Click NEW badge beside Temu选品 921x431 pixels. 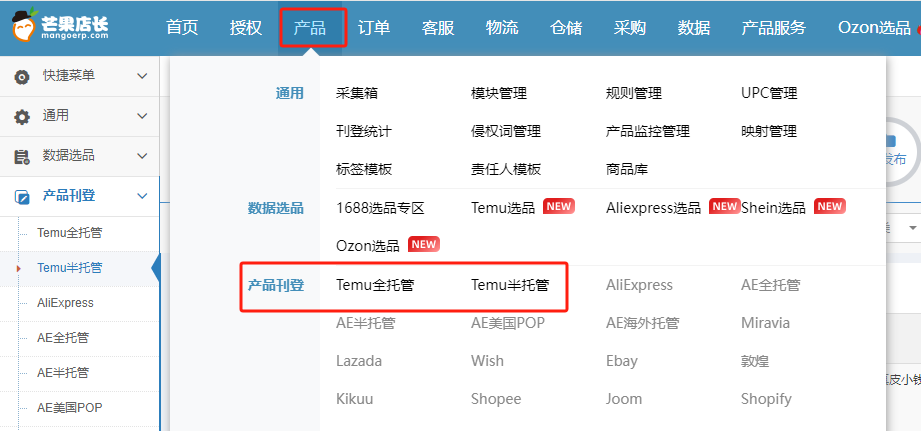point(559,207)
